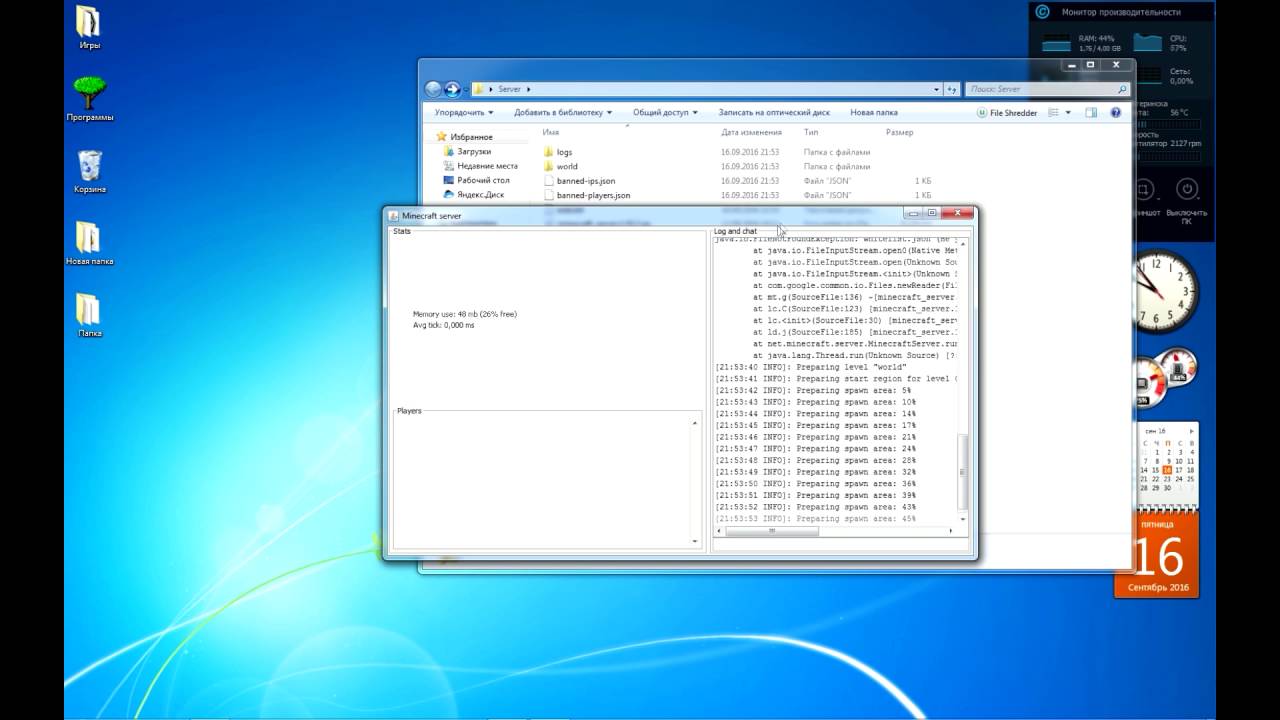The image size is (1280, 720).
Task: Click the change view icon in explorer
Action: click(x=1053, y=113)
